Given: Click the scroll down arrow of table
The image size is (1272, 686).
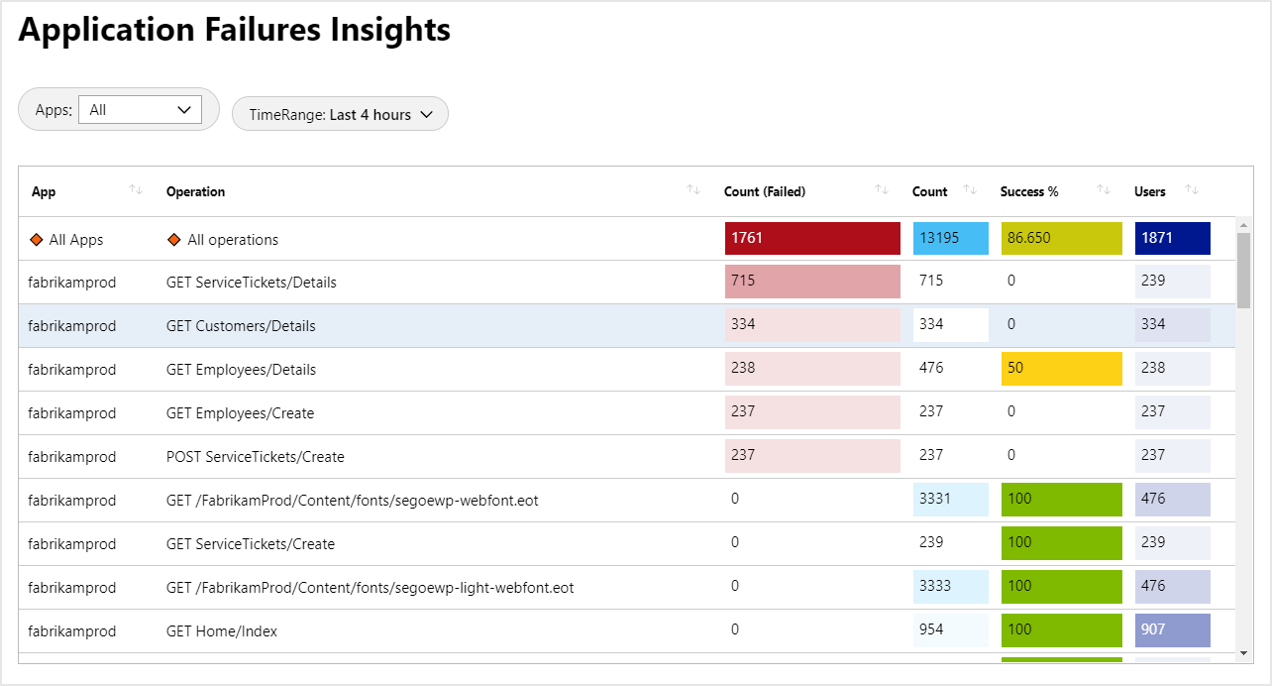Looking at the screenshot, I should (1244, 653).
